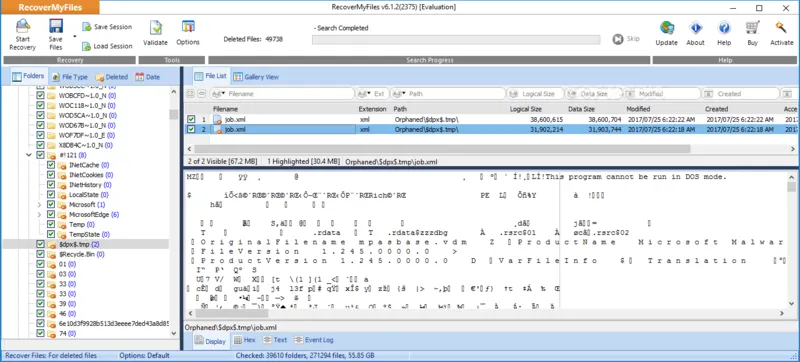The image size is (800, 362).
Task: Open the Filename filter mode dropdown
Action: 218,94
